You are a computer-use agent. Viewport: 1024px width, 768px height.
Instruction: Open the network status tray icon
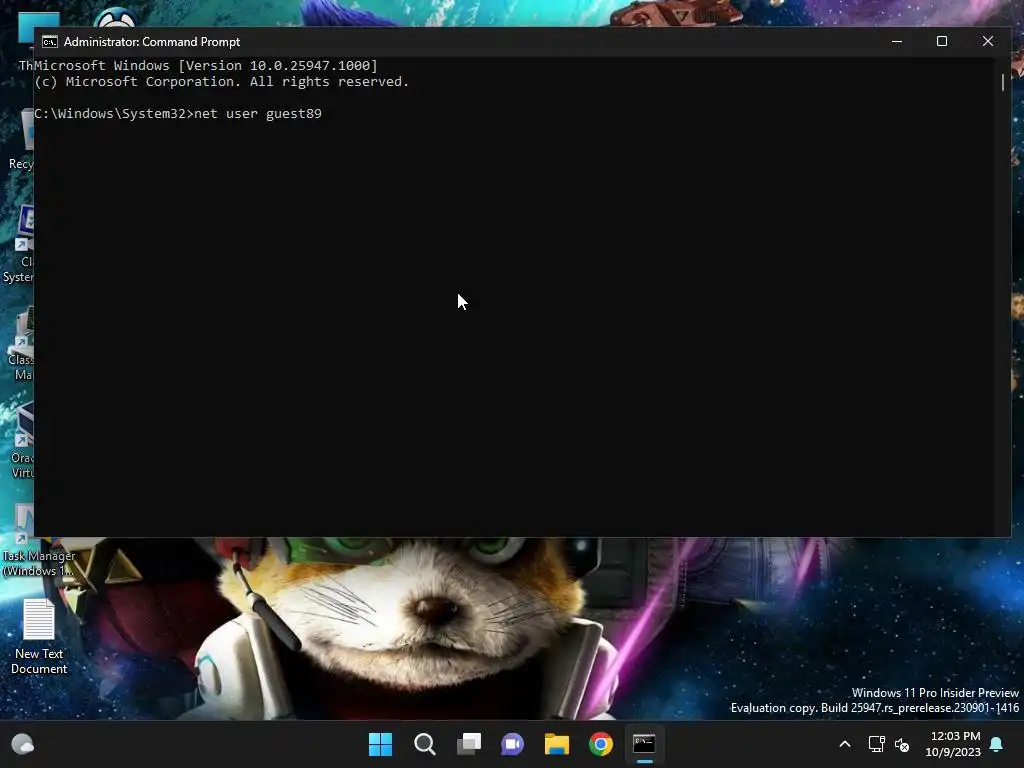876,744
